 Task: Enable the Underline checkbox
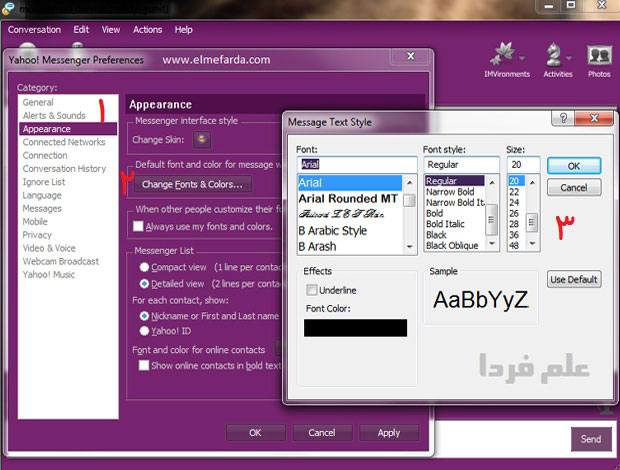click(x=313, y=289)
